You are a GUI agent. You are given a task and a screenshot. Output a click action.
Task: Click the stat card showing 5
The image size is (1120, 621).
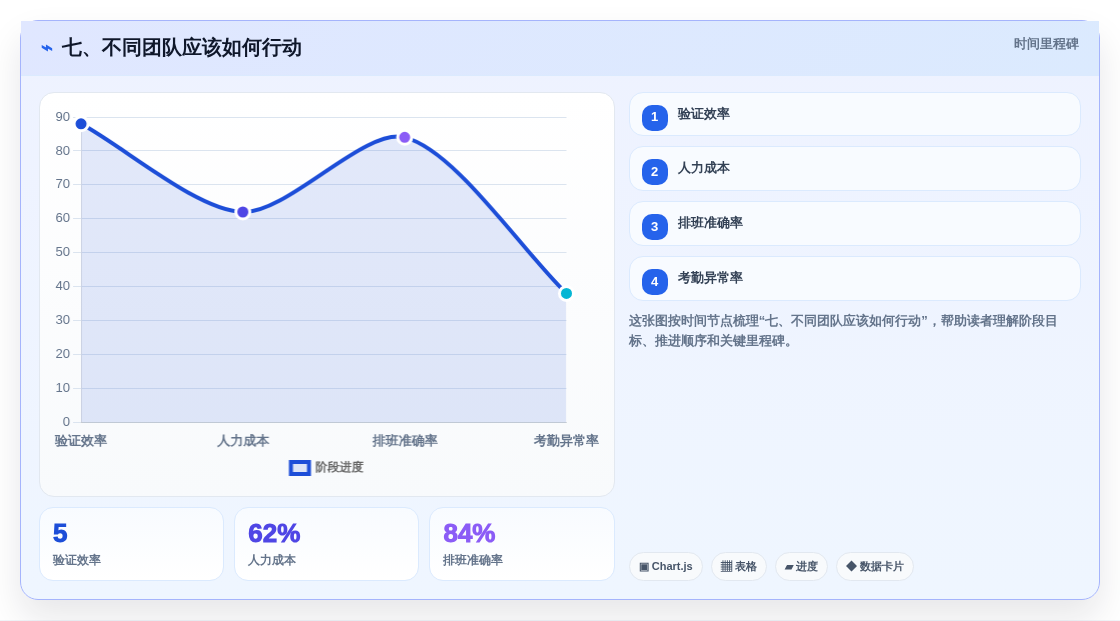click(x=131, y=544)
